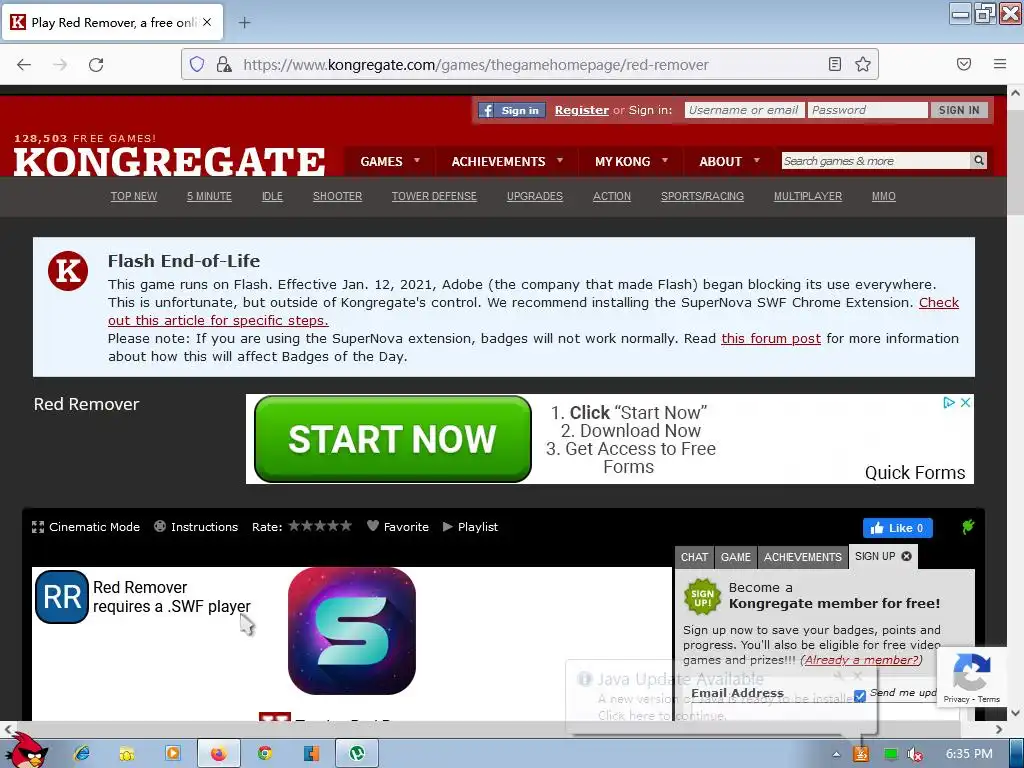Browse MULTIPLAYER games category
The width and height of the screenshot is (1024, 768).
pyautogui.click(x=808, y=196)
